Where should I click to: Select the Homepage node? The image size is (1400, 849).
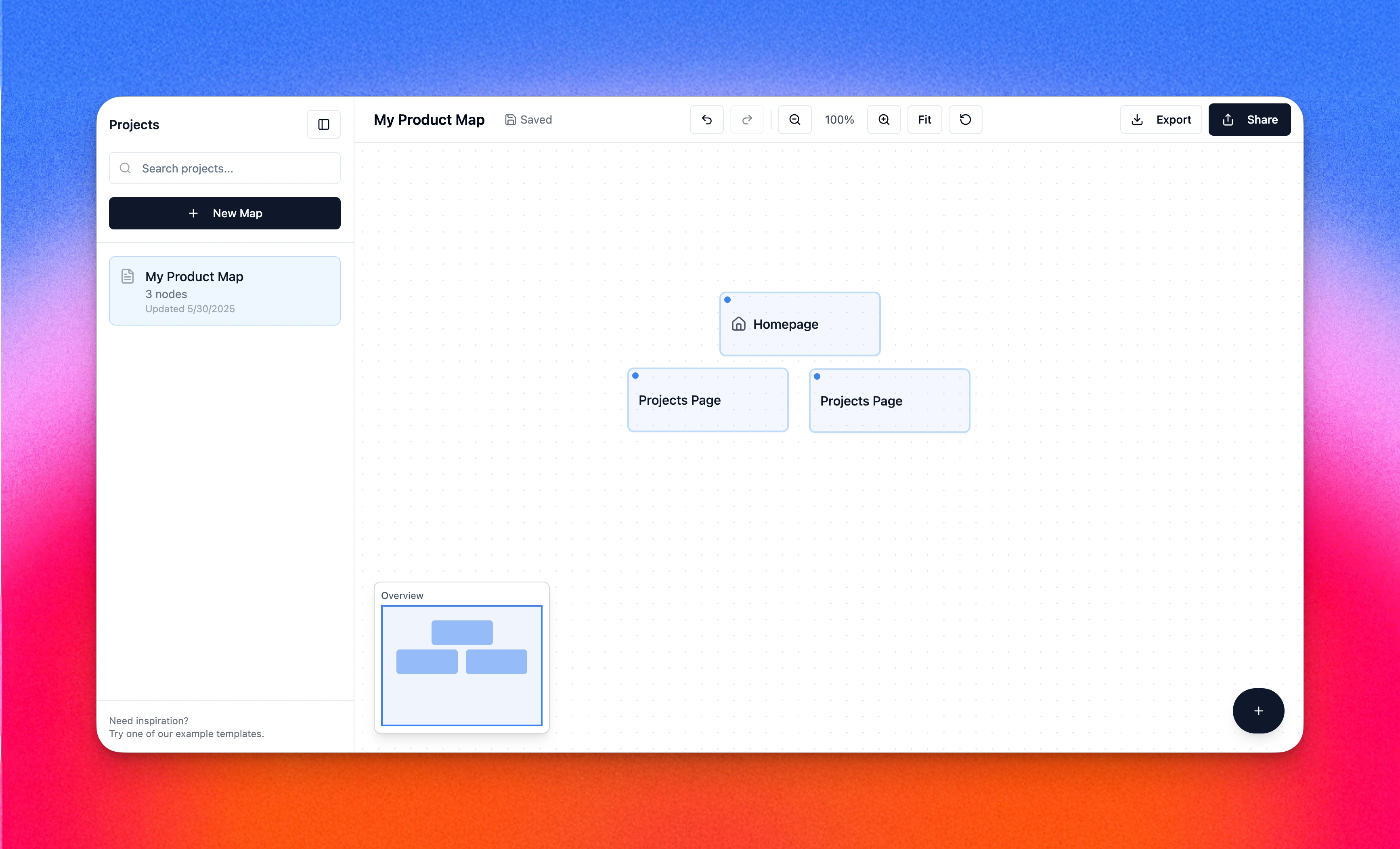(x=799, y=324)
